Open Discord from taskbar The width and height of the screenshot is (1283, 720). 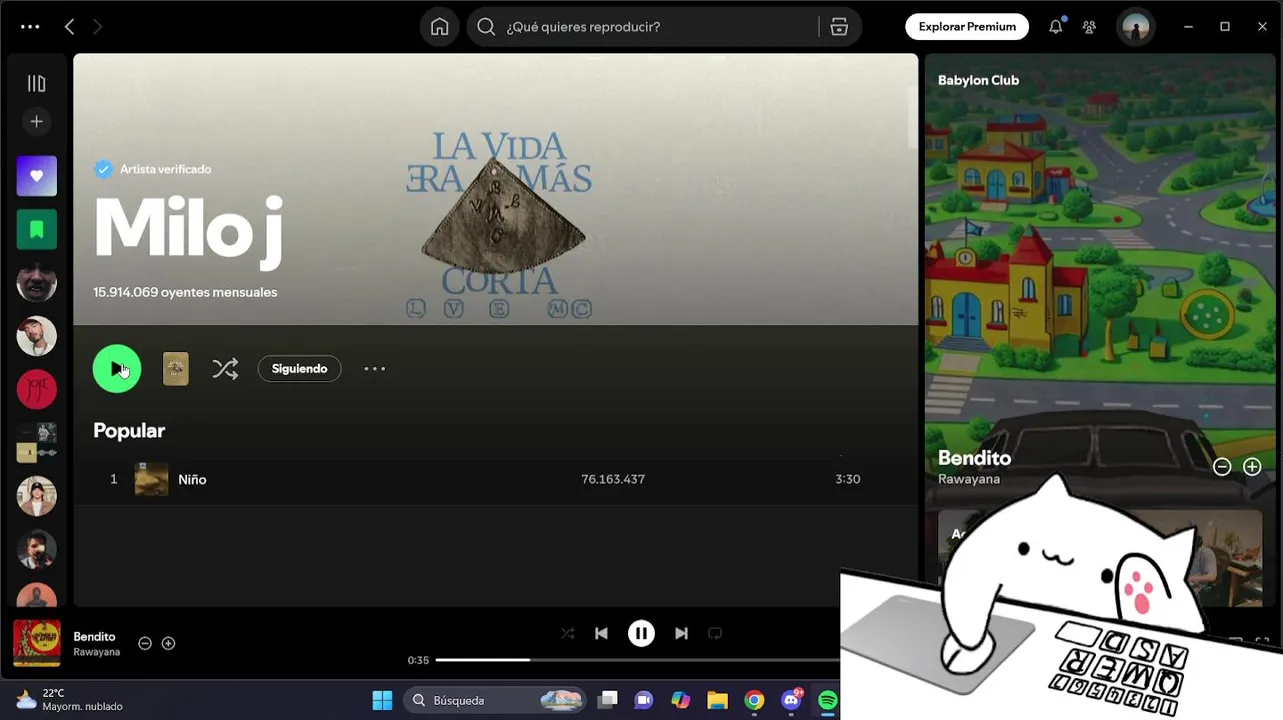[x=791, y=700]
